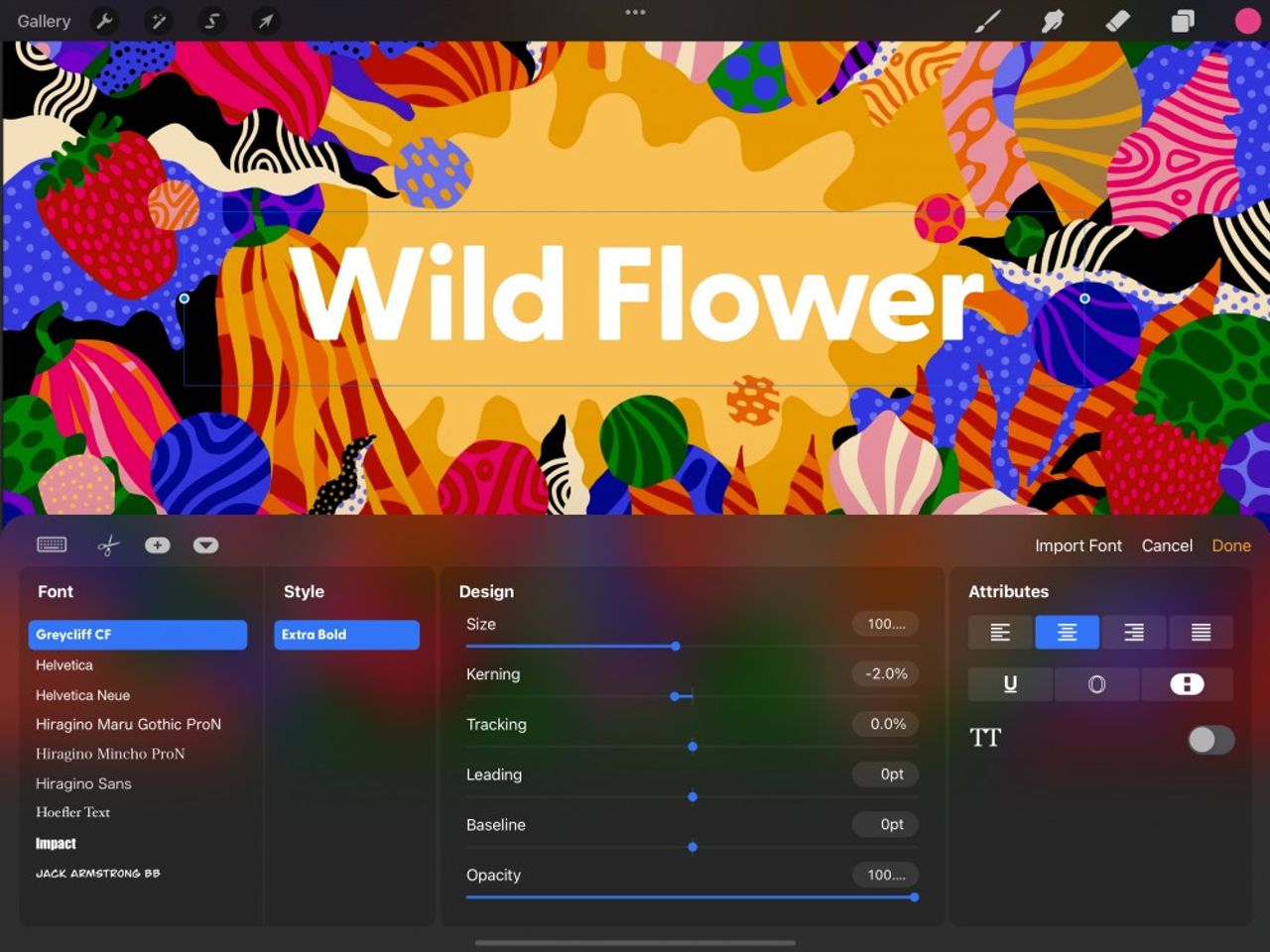The width and height of the screenshot is (1270, 952).
Task: Apply justified text alignment
Action: (x=1202, y=632)
